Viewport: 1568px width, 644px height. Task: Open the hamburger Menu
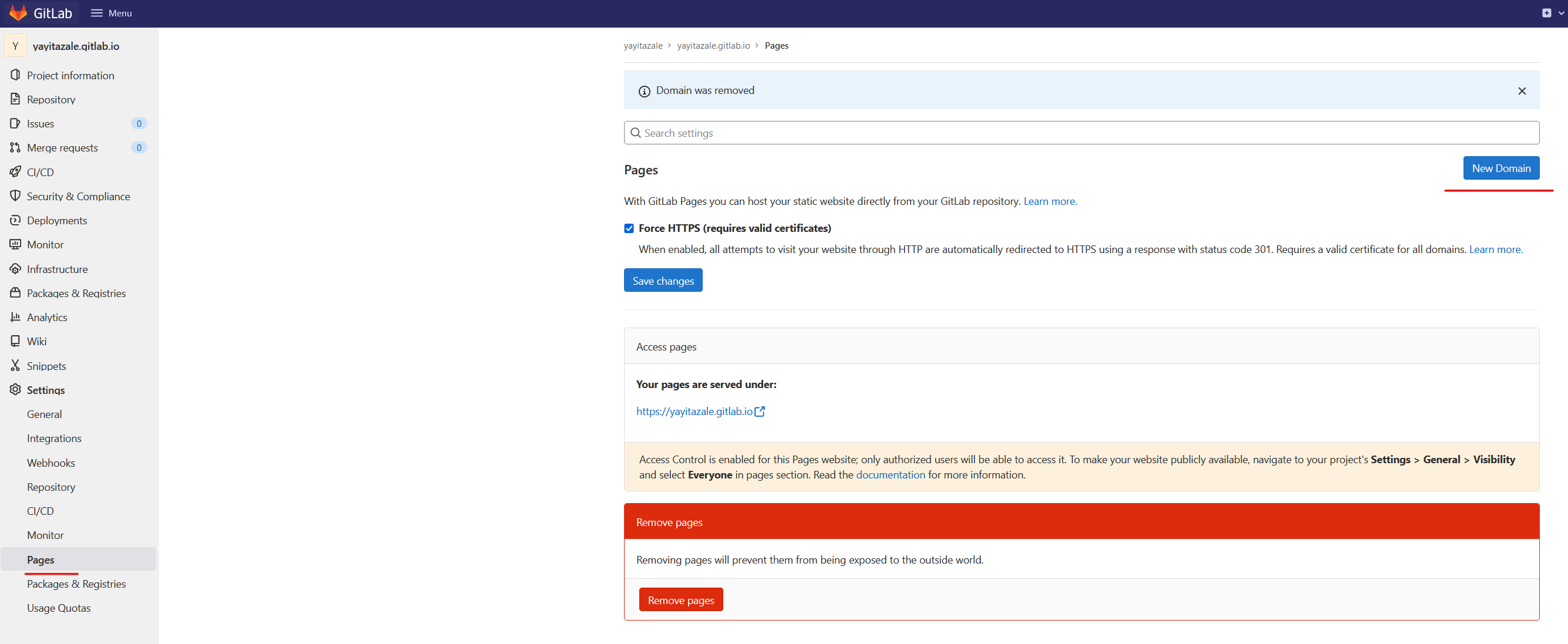coord(112,13)
